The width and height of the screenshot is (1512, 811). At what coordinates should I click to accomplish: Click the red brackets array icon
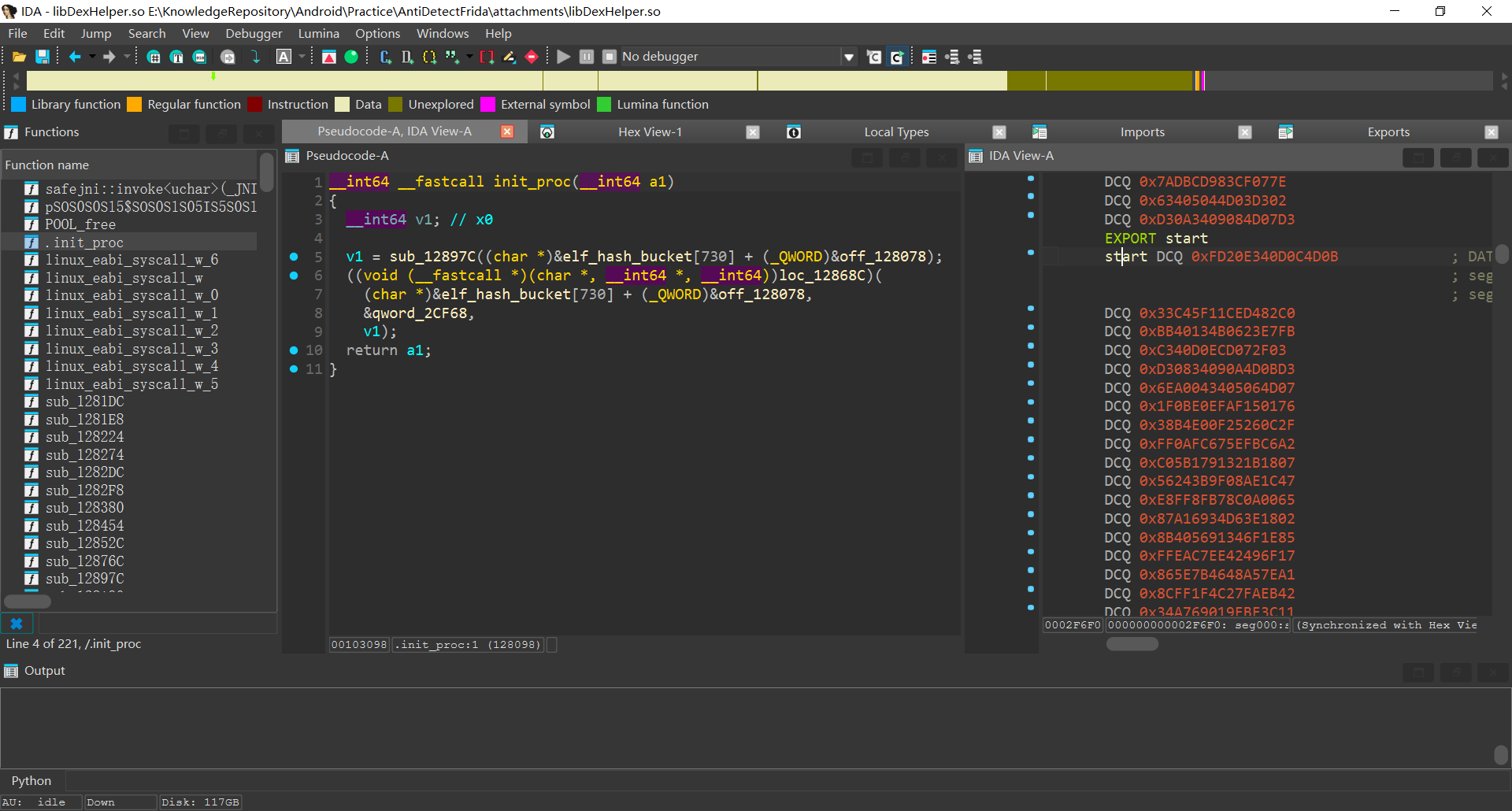pyautogui.click(x=487, y=57)
